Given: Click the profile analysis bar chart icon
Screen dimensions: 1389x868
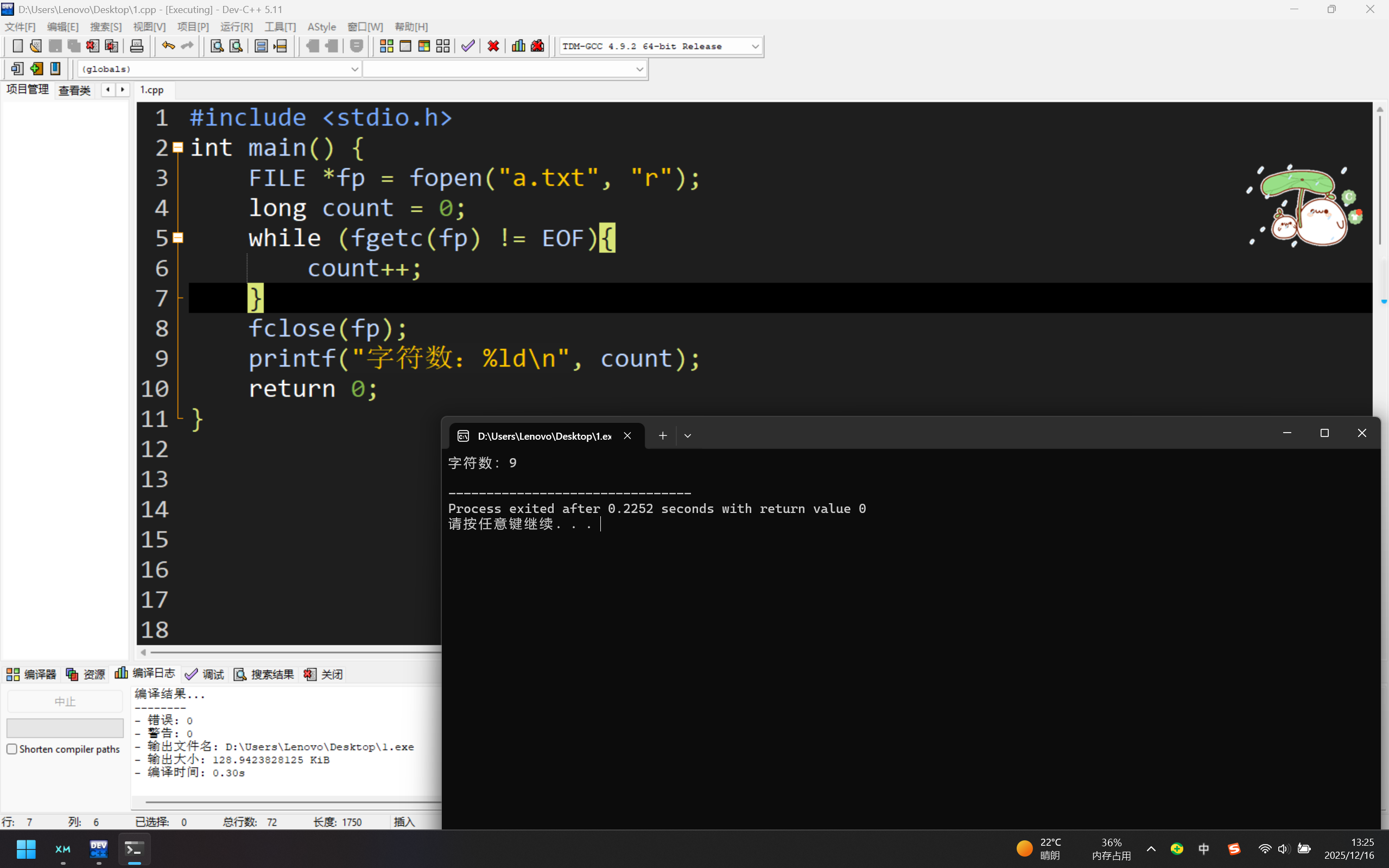Looking at the screenshot, I should pyautogui.click(x=518, y=46).
